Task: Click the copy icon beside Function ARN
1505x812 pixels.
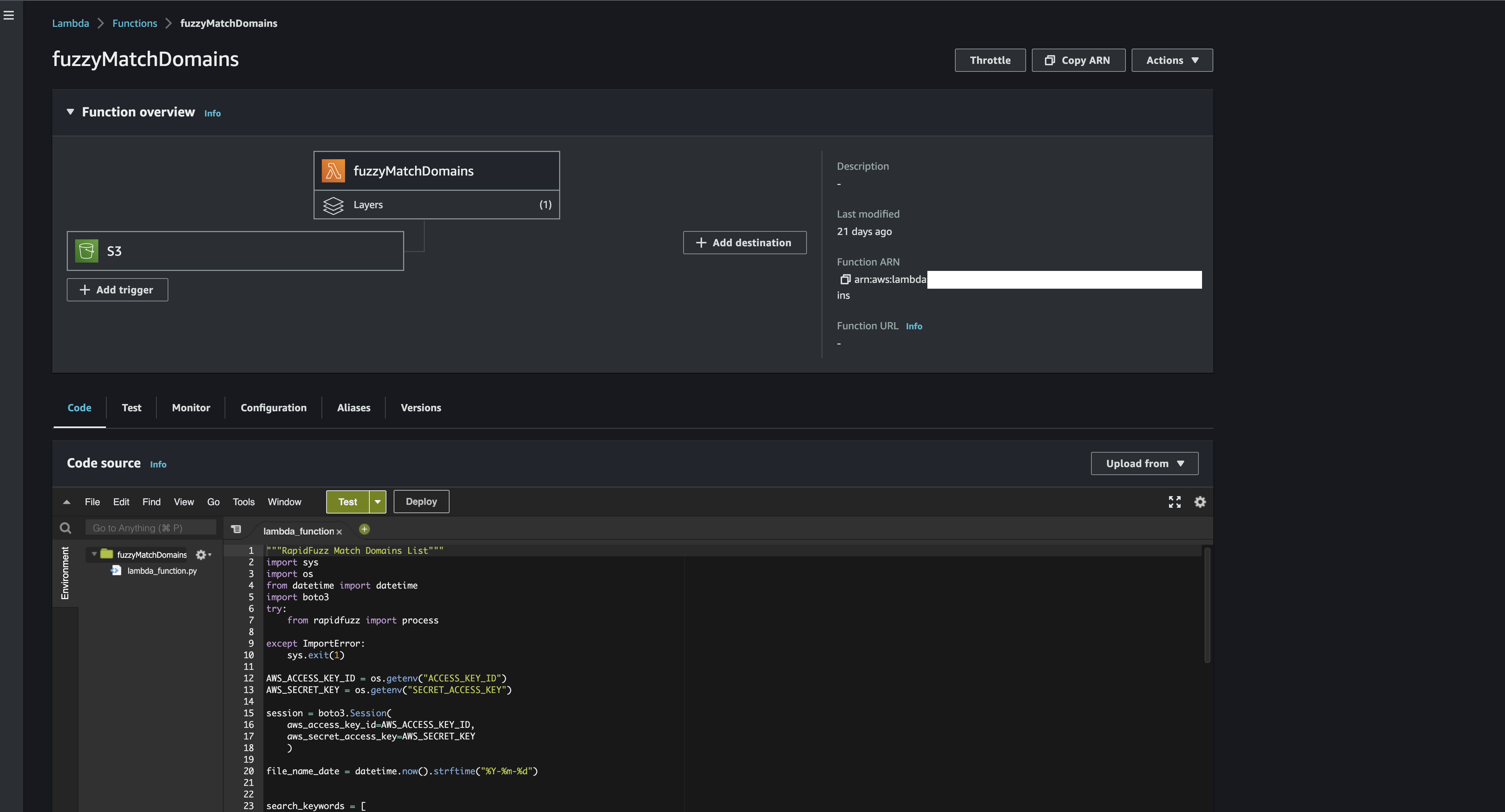Action: (x=845, y=279)
